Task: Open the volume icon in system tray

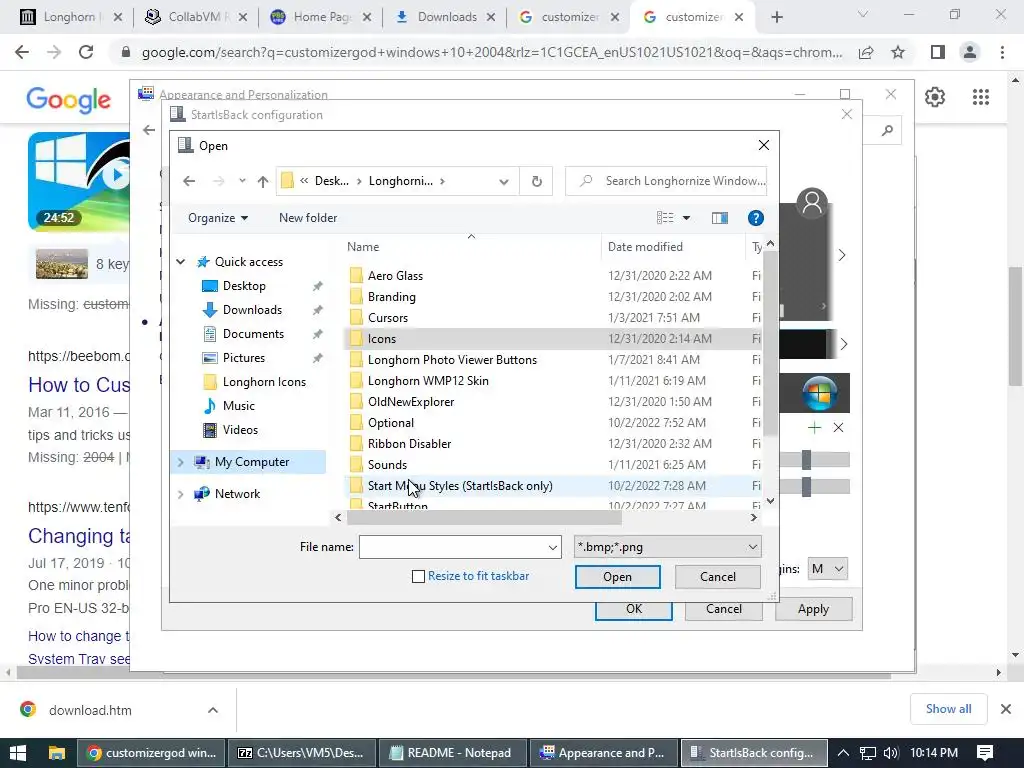Action: click(890, 753)
